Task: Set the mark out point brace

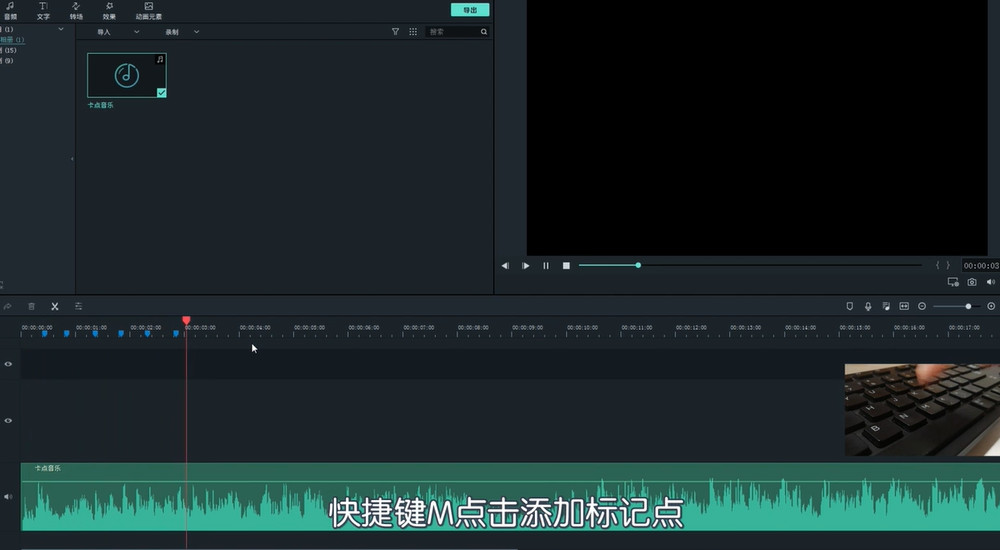Action: 948,265
